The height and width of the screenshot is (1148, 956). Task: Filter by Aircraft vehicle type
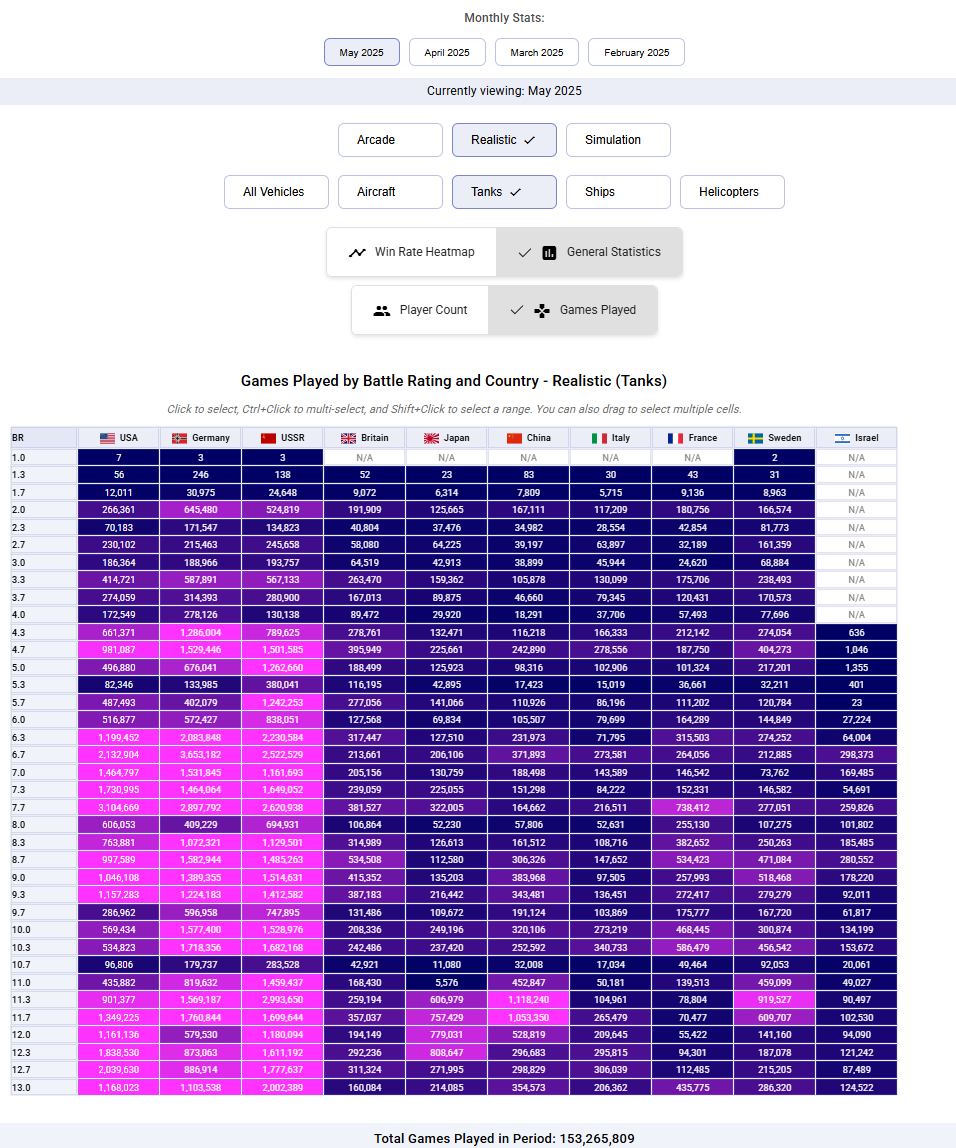pos(390,192)
